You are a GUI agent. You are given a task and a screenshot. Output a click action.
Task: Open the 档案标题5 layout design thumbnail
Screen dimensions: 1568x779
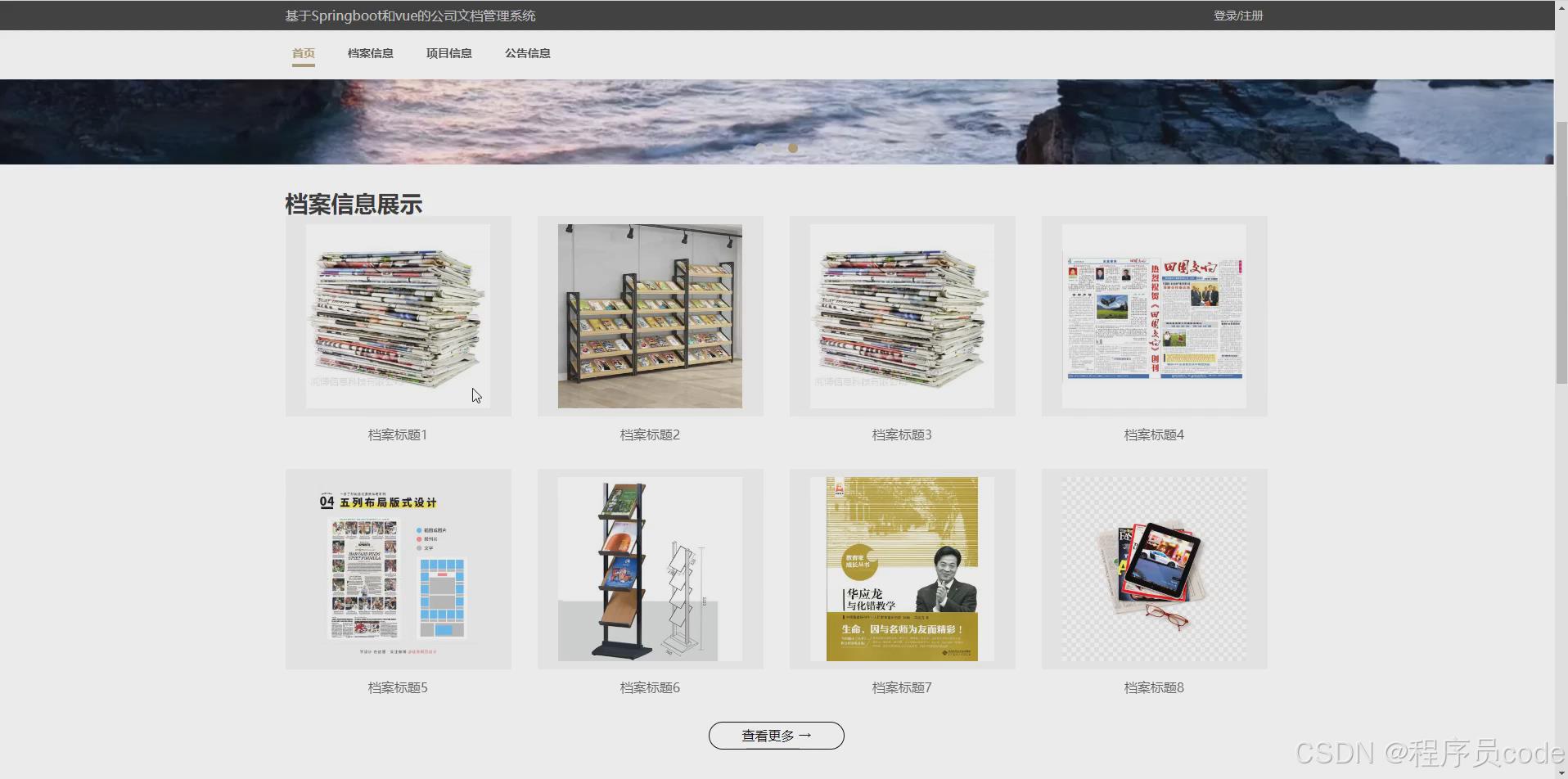pyautogui.click(x=399, y=569)
